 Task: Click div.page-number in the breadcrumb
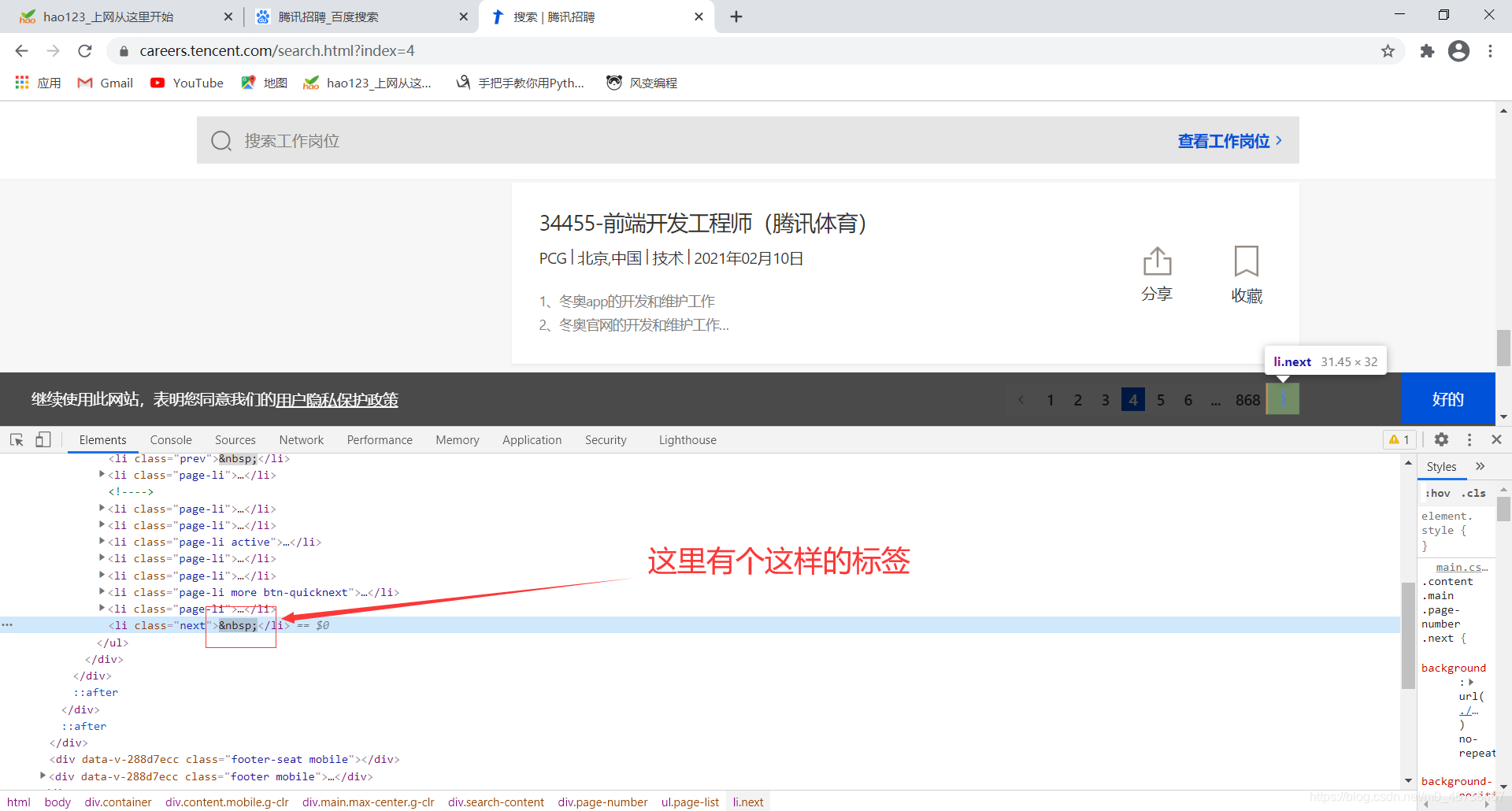(x=602, y=802)
